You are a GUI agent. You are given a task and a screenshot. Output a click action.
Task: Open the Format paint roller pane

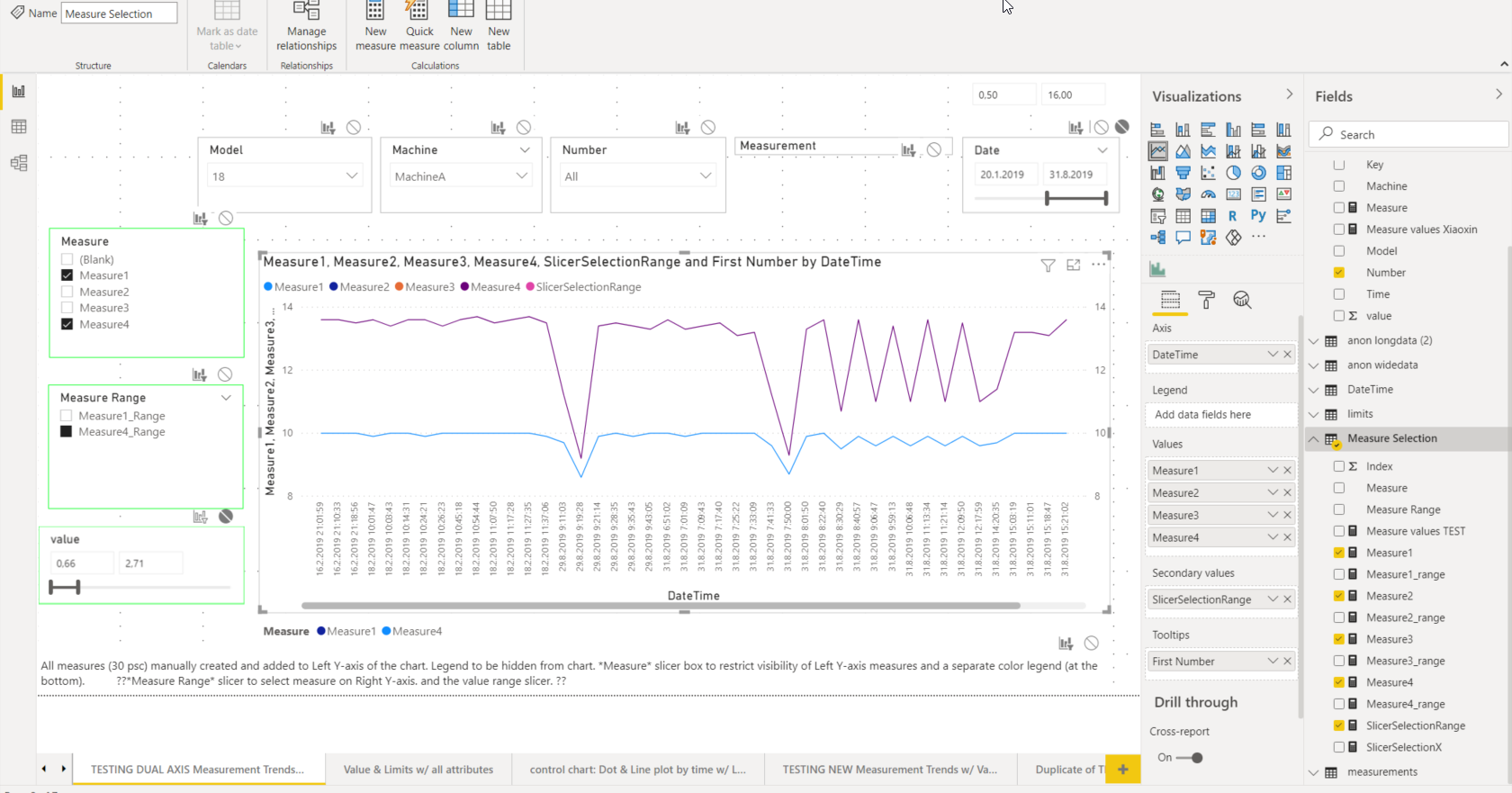point(1207,300)
